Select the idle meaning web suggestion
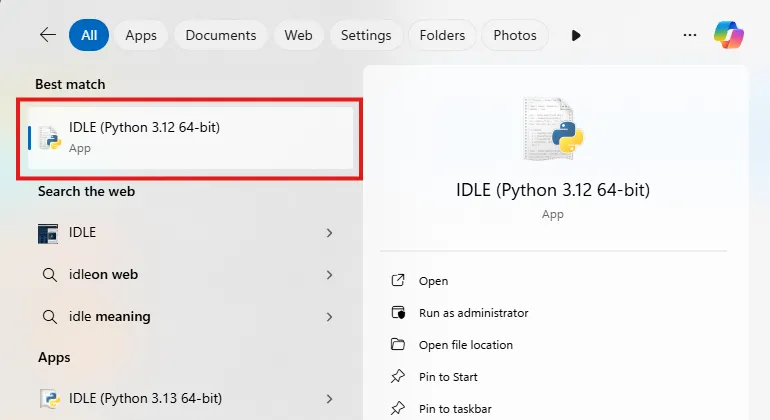The width and height of the screenshot is (770, 420). 110,317
